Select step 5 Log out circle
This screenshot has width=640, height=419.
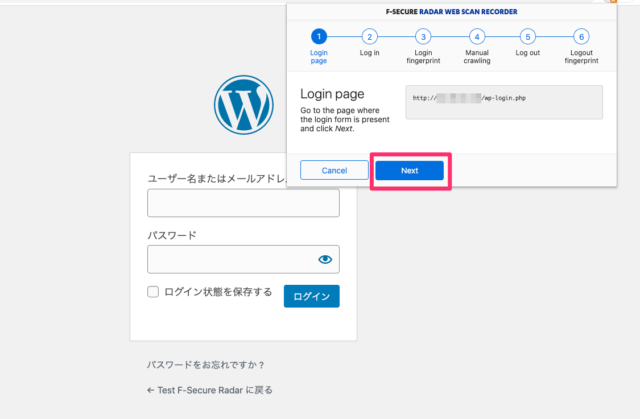pyautogui.click(x=526, y=36)
